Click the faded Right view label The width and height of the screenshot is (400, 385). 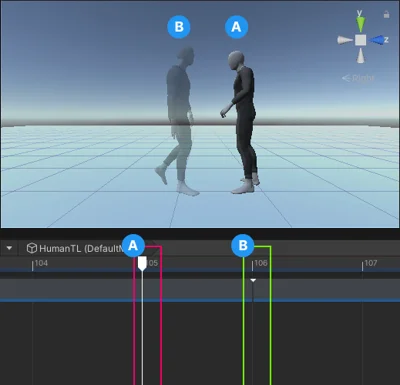358,78
